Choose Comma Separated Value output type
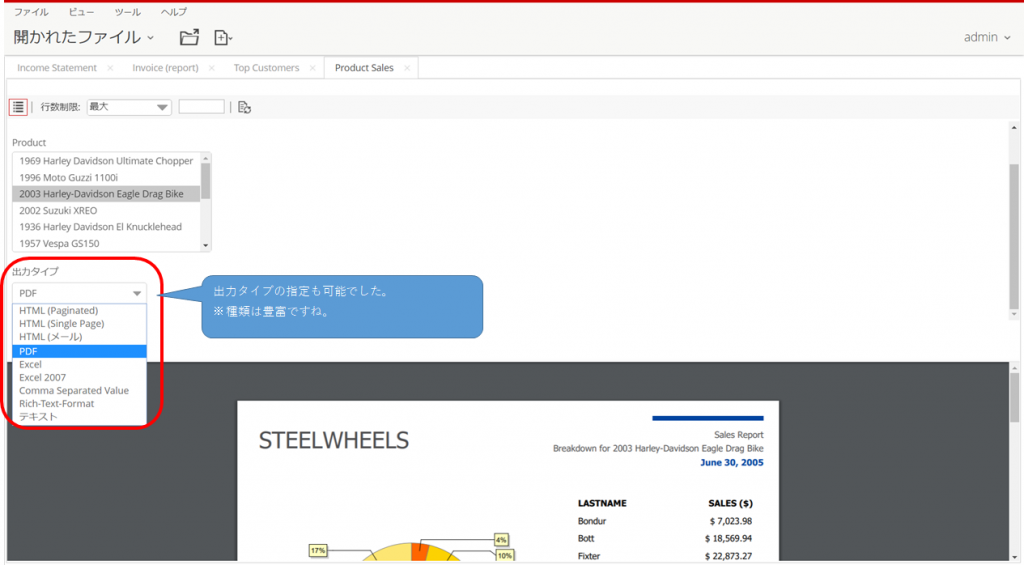 coord(79,391)
